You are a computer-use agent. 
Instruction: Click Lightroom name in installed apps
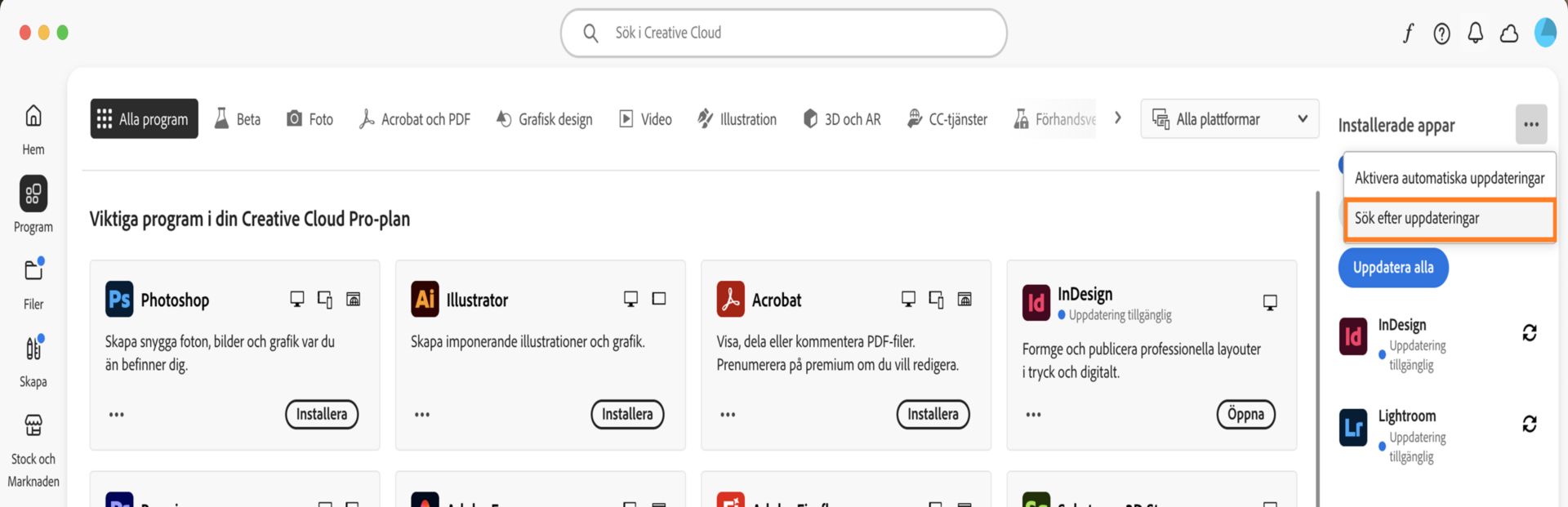(1407, 416)
